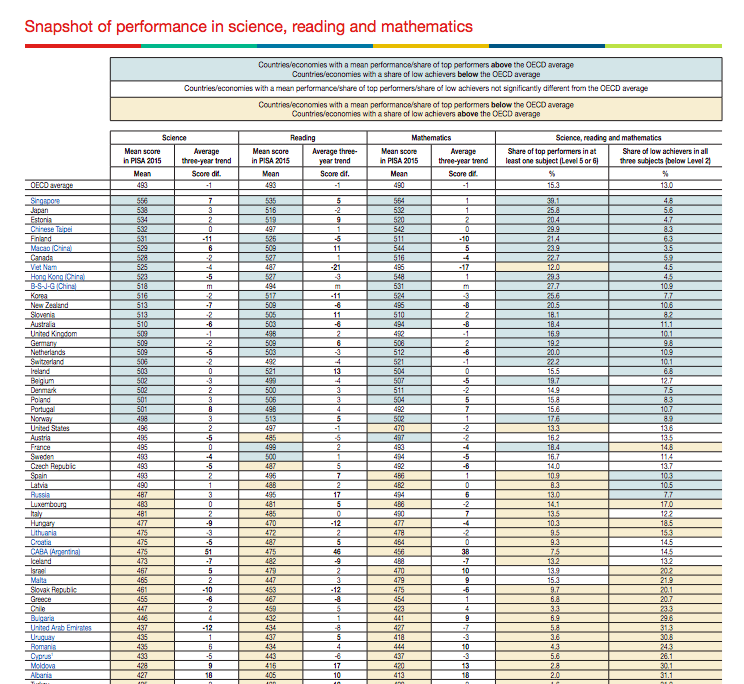Click the page title about performance snapshot
Image resolution: width=744 pixels, height=684 pixels.
pyautogui.click(x=248, y=26)
